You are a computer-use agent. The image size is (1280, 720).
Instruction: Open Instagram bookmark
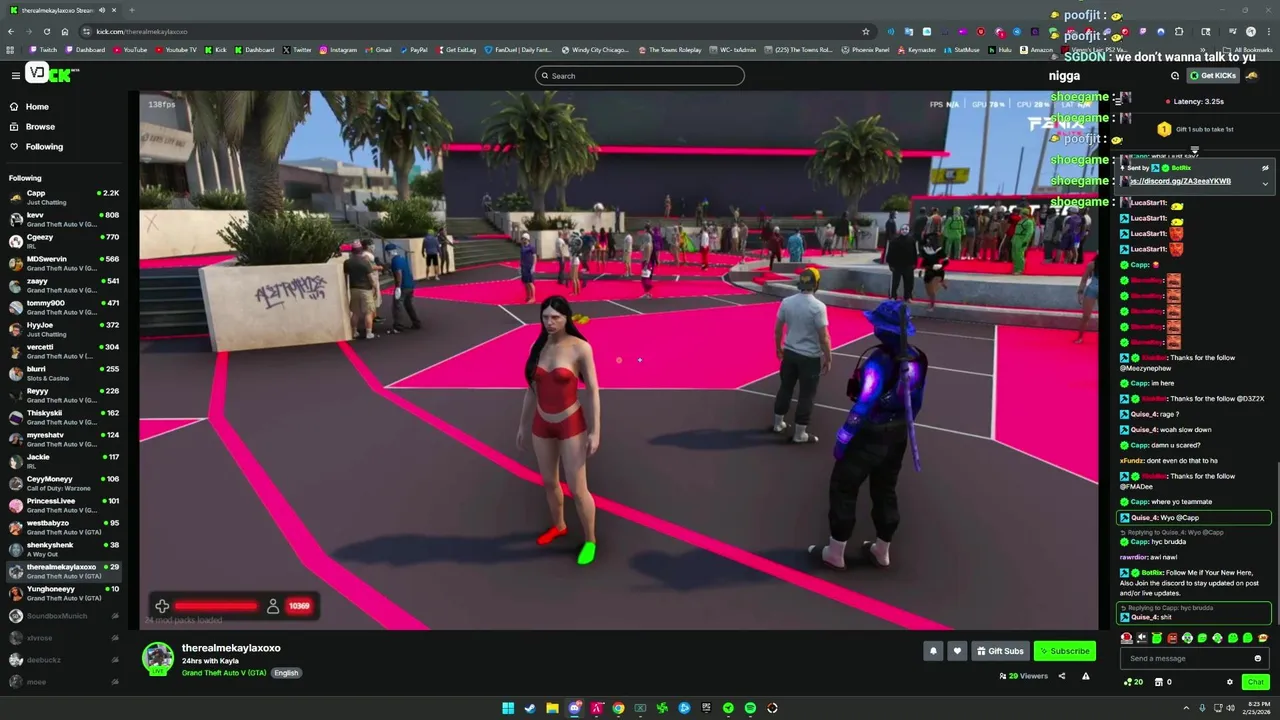point(338,50)
